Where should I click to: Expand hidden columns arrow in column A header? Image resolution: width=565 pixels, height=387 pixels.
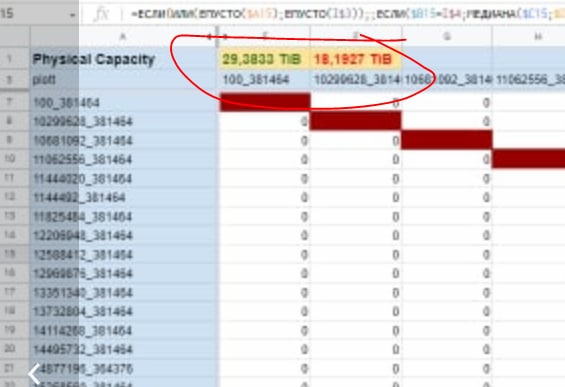pos(209,36)
